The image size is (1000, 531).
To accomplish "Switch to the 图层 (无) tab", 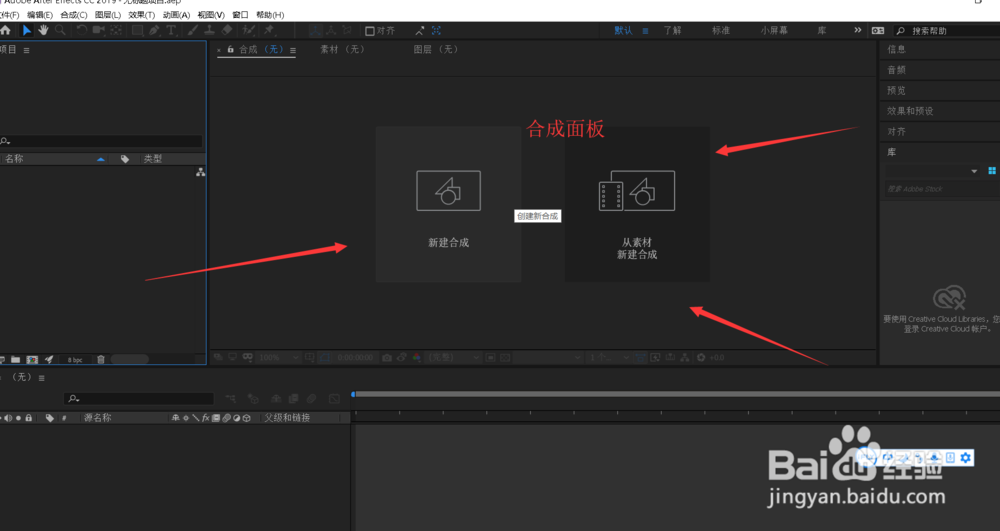I will click(436, 49).
